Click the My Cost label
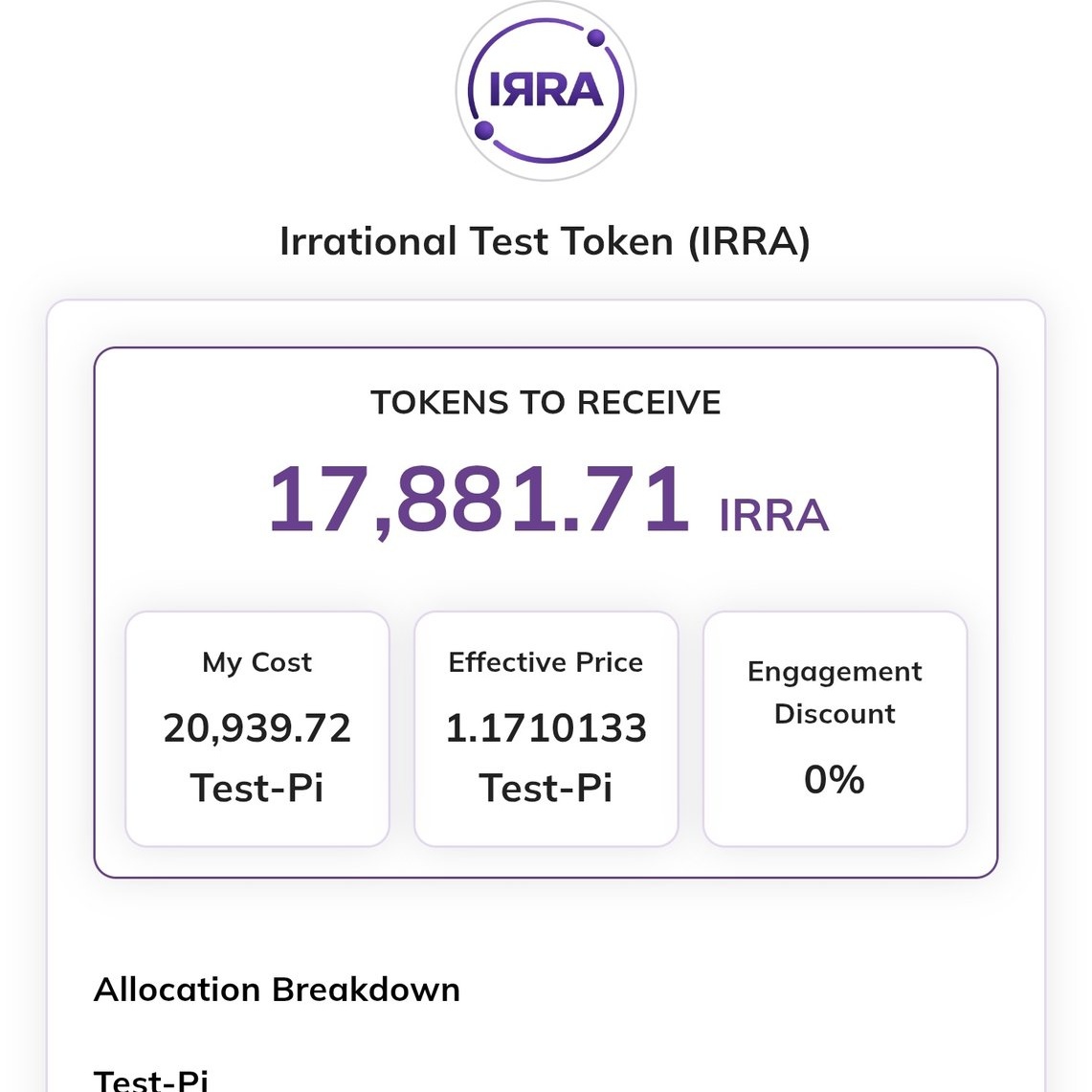 [257, 662]
